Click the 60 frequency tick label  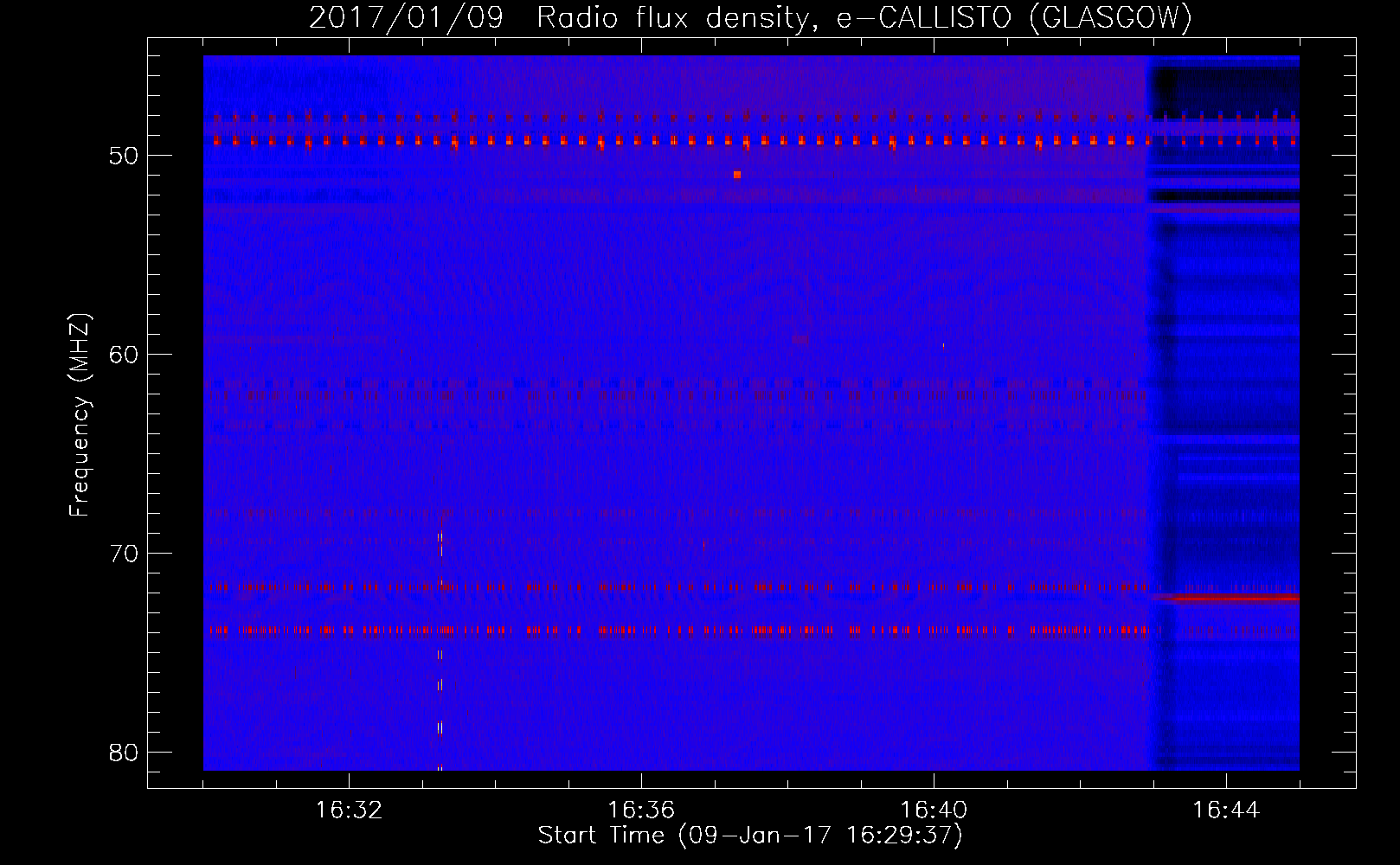124,355
